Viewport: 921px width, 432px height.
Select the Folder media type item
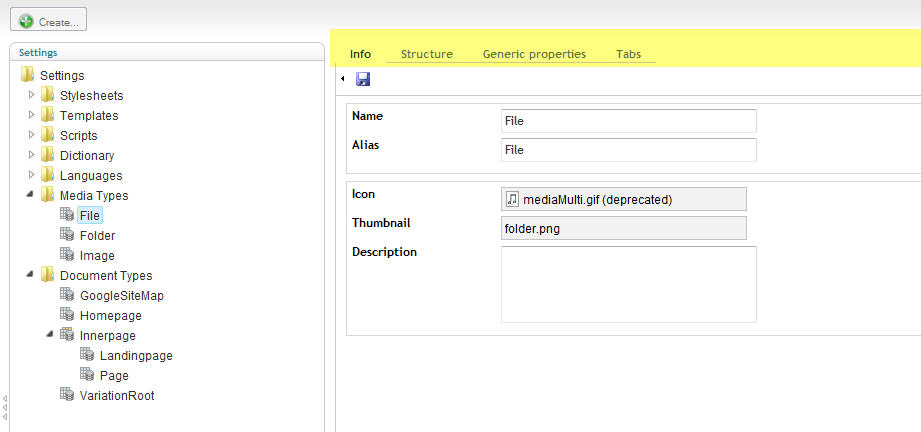pos(97,235)
